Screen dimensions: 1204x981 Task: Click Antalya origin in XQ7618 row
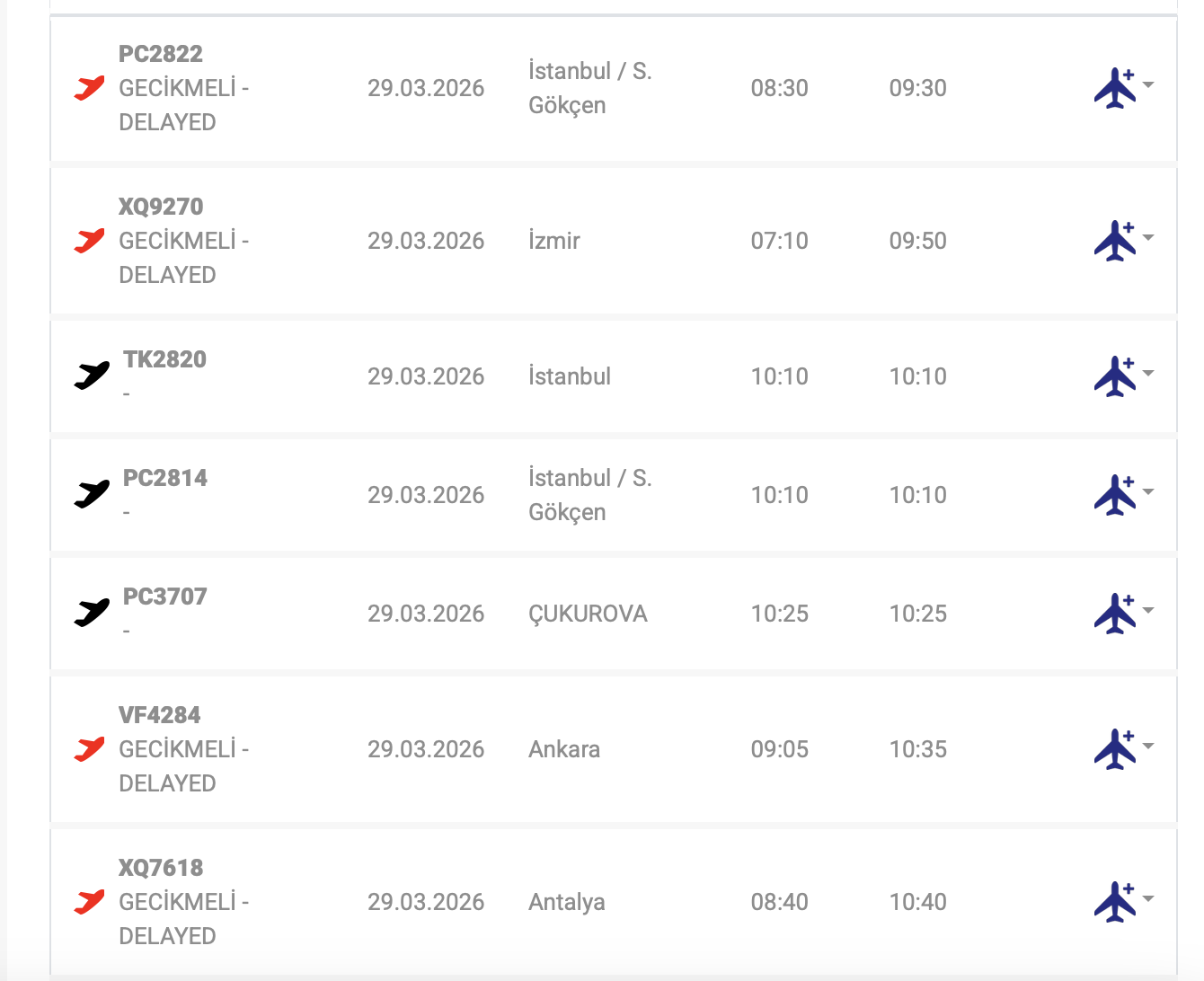(566, 902)
